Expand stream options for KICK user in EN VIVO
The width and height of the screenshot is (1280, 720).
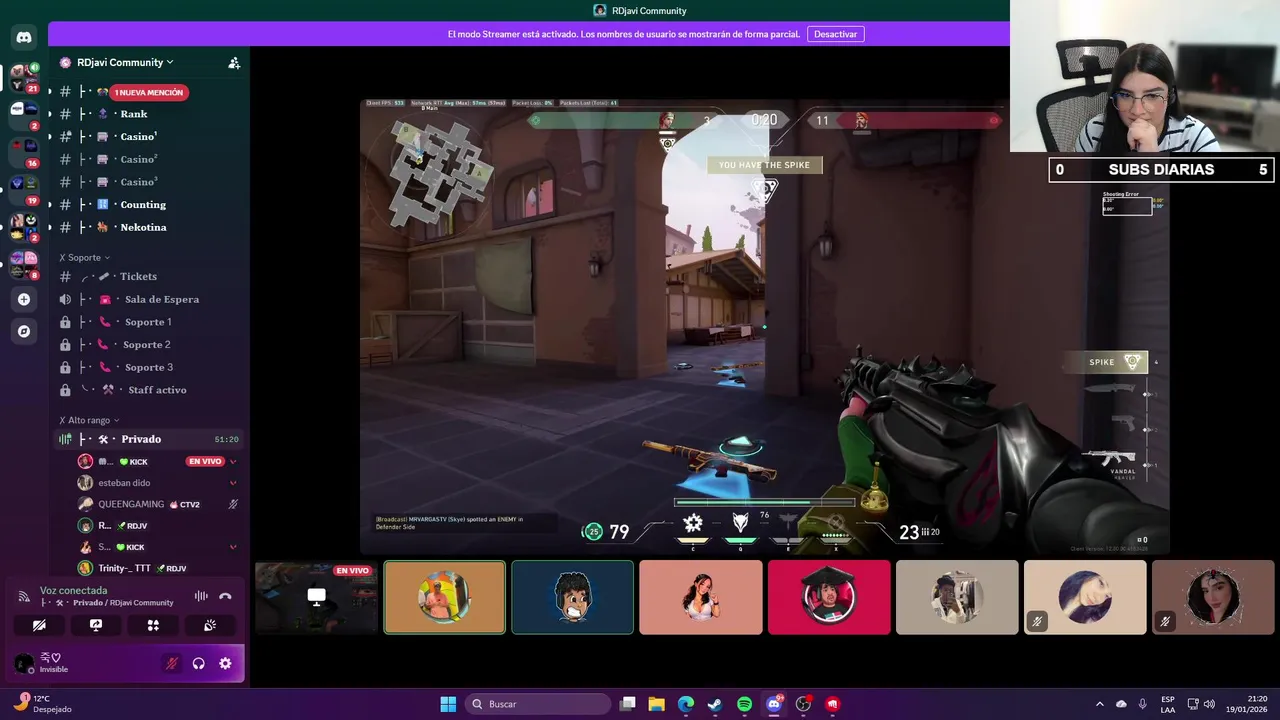coord(233,461)
